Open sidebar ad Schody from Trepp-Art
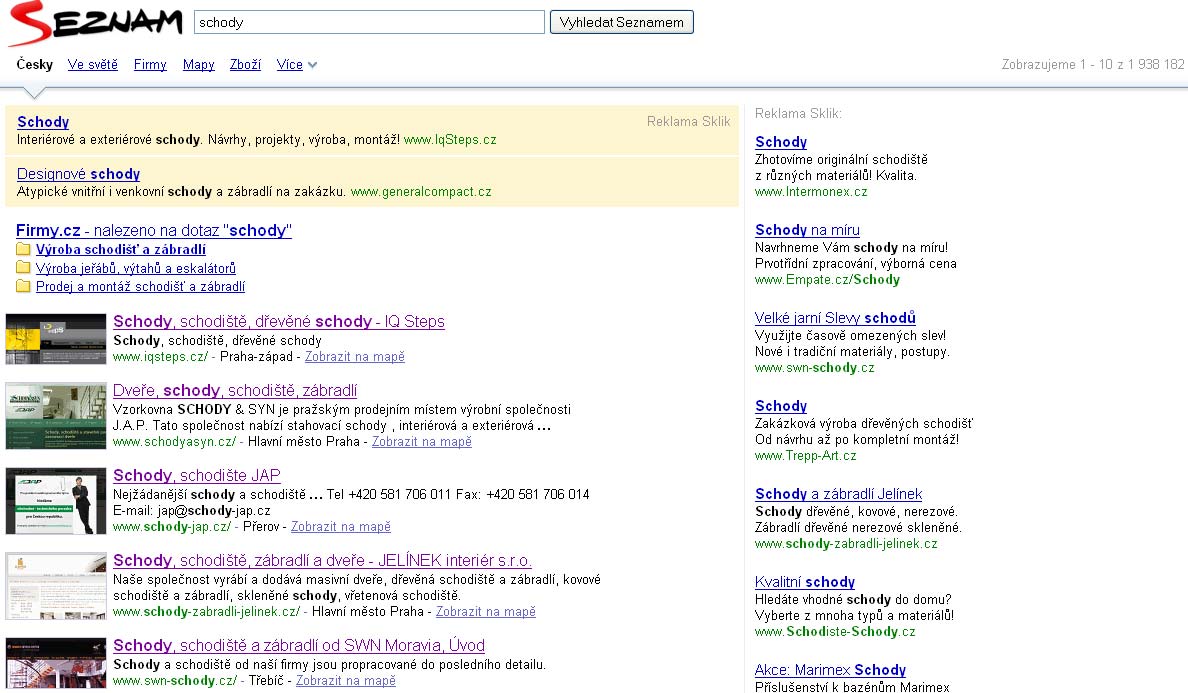1188x693 pixels. 781,406
